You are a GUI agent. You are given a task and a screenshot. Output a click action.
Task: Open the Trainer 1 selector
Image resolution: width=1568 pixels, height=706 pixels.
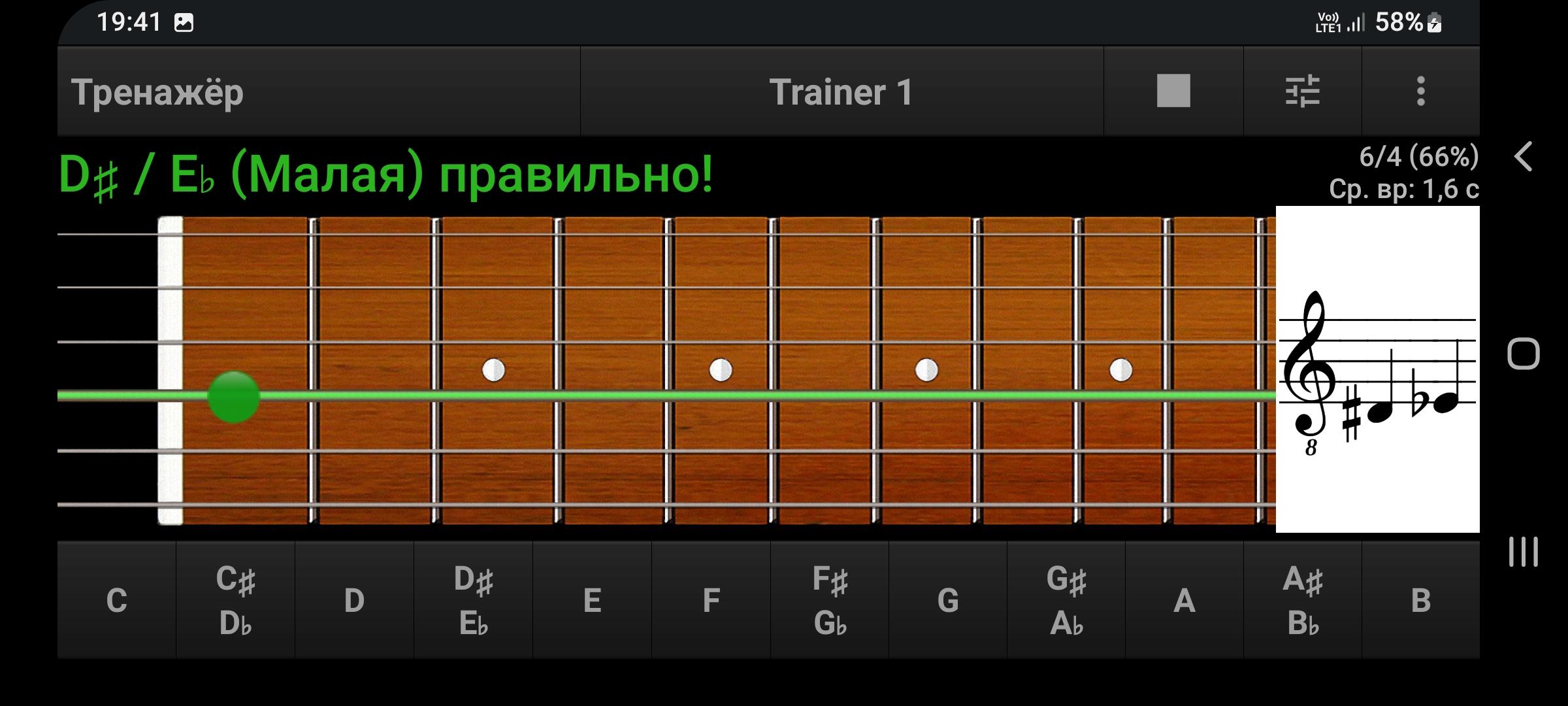click(842, 91)
